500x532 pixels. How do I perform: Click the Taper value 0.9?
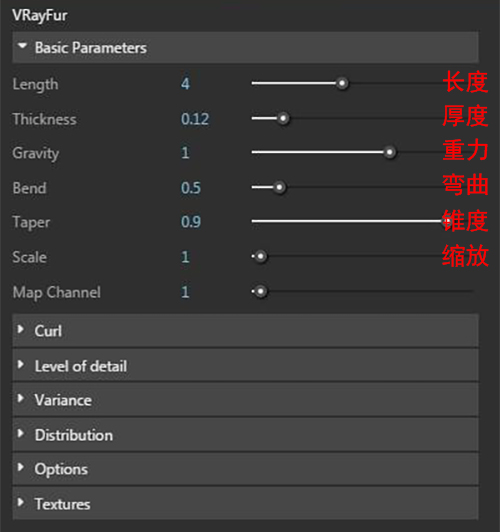[191, 222]
